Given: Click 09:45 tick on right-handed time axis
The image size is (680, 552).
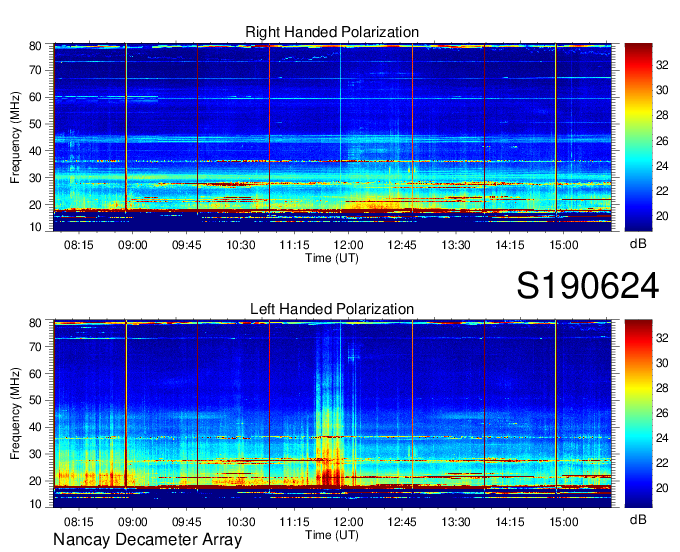Looking at the screenshot, I should 186,245.
